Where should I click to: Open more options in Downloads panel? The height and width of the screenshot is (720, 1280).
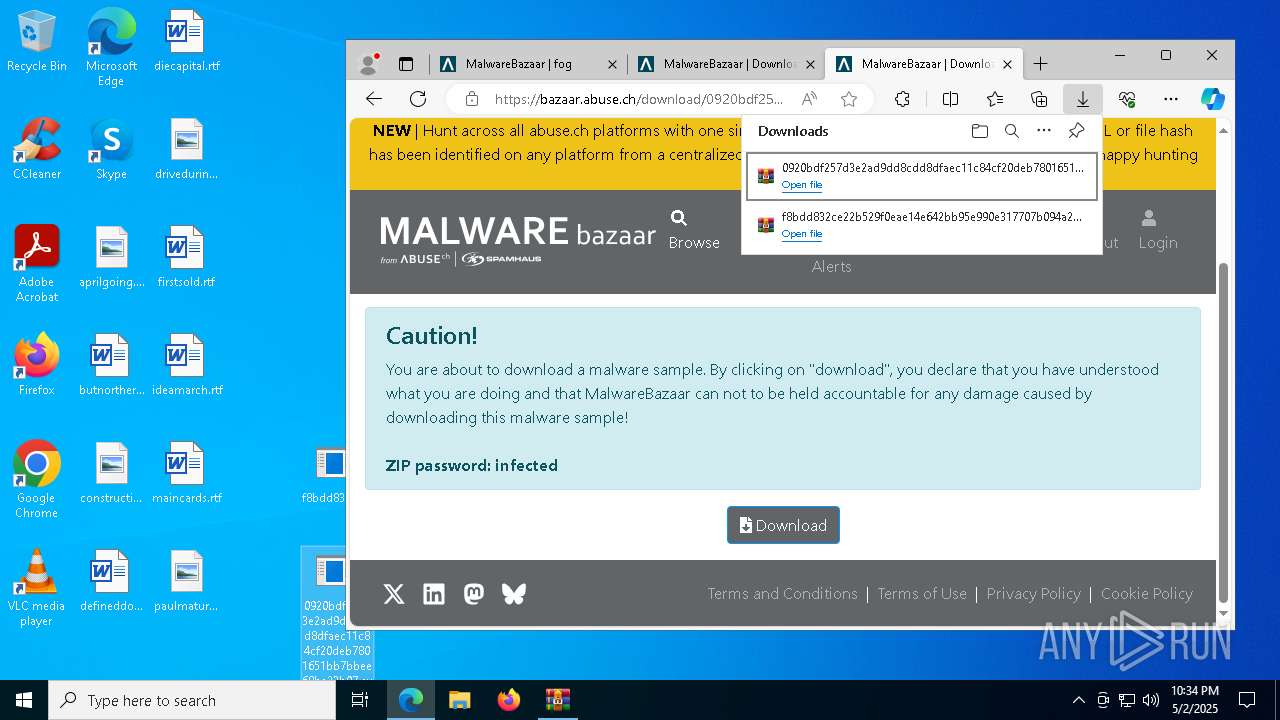pos(1044,131)
